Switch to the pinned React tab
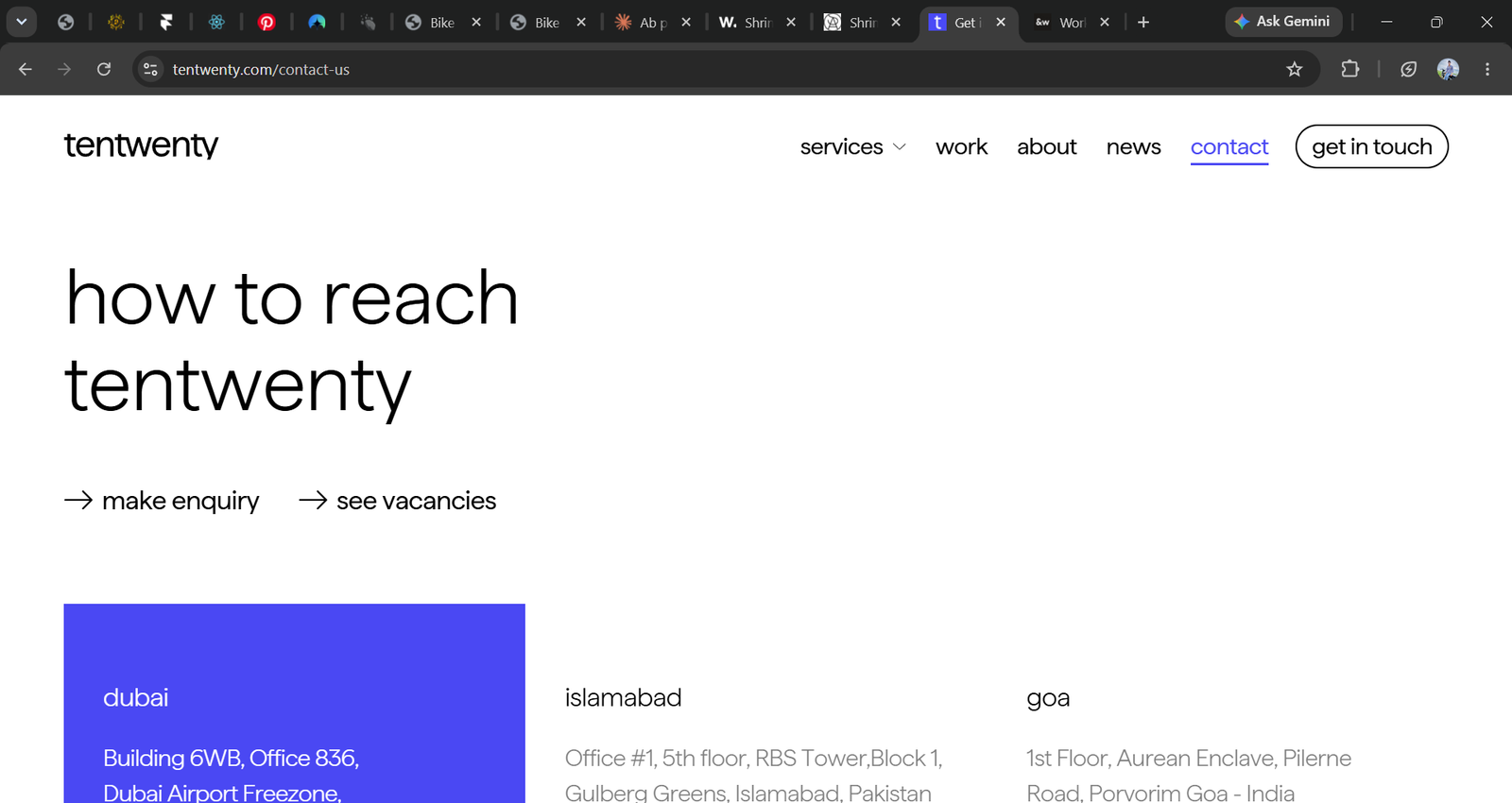Viewport: 1512px width, 803px height. coord(216,22)
